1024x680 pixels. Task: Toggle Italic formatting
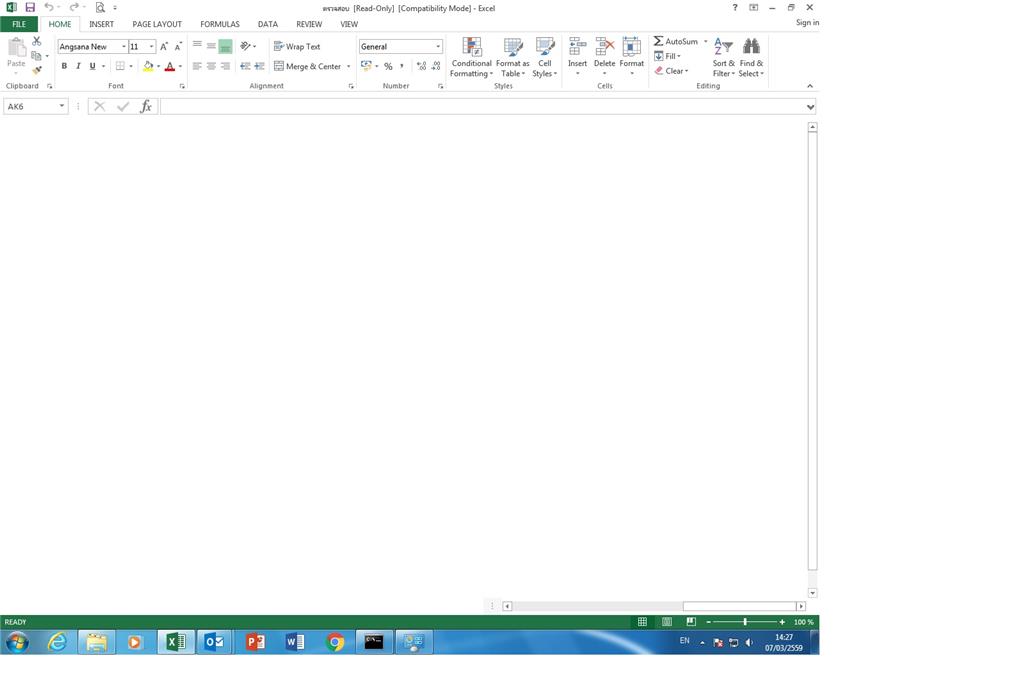[x=78, y=66]
